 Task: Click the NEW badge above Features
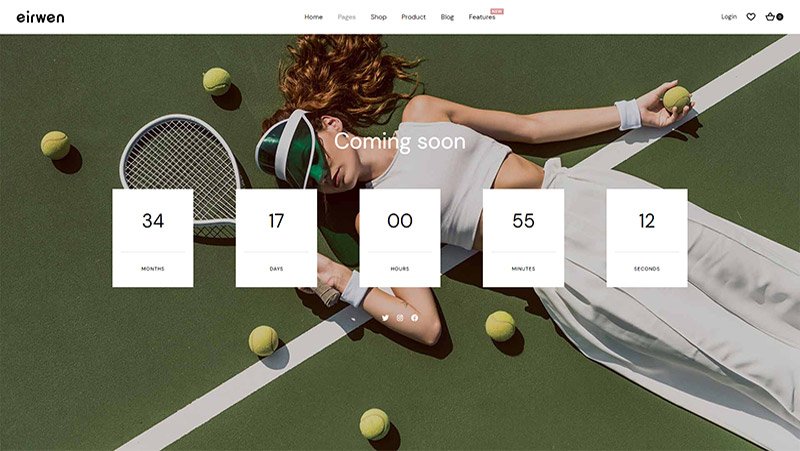coord(497,11)
